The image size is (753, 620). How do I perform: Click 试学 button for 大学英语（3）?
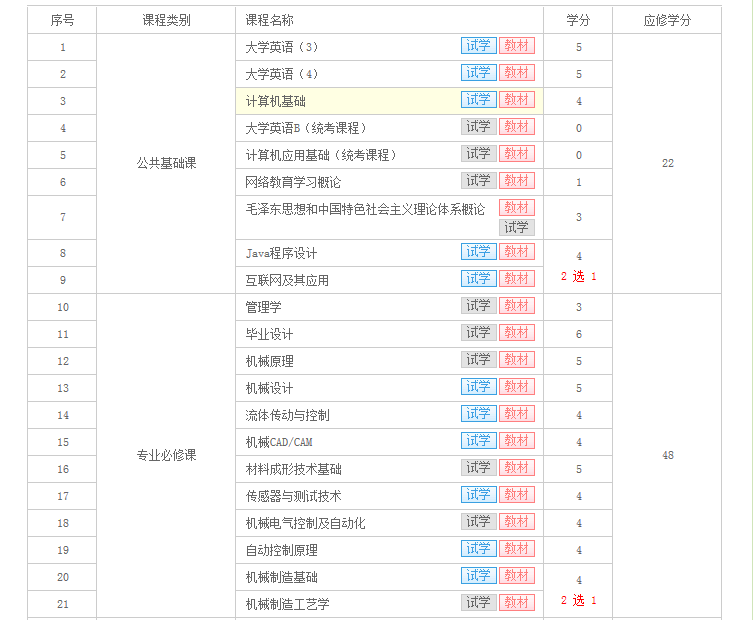coord(478,46)
